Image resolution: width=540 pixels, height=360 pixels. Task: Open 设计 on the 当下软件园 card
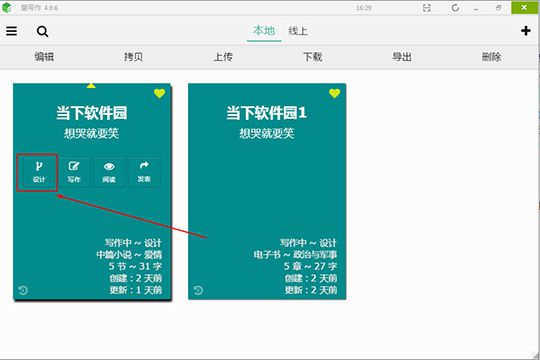pyautogui.click(x=39, y=172)
